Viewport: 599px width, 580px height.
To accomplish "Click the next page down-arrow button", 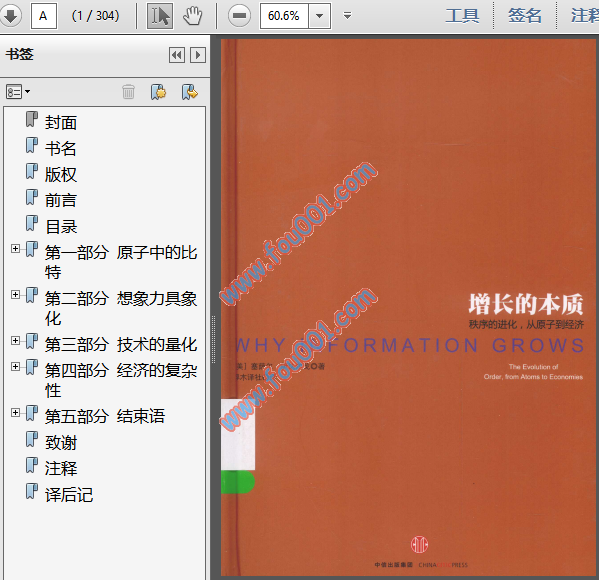I will tap(10, 15).
